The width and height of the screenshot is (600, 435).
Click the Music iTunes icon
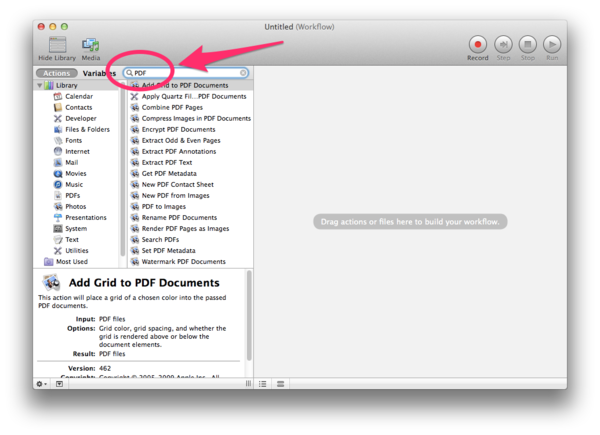pyautogui.click(x=58, y=184)
